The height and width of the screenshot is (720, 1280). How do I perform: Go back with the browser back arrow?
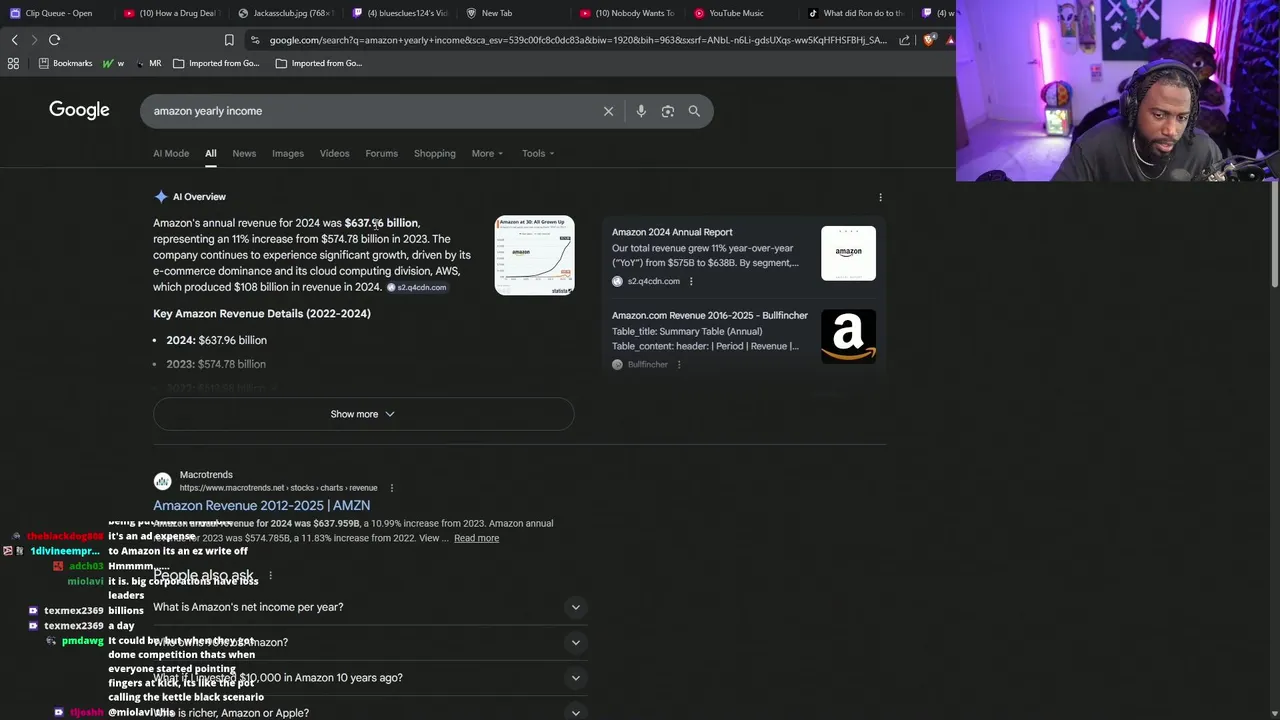coord(14,40)
